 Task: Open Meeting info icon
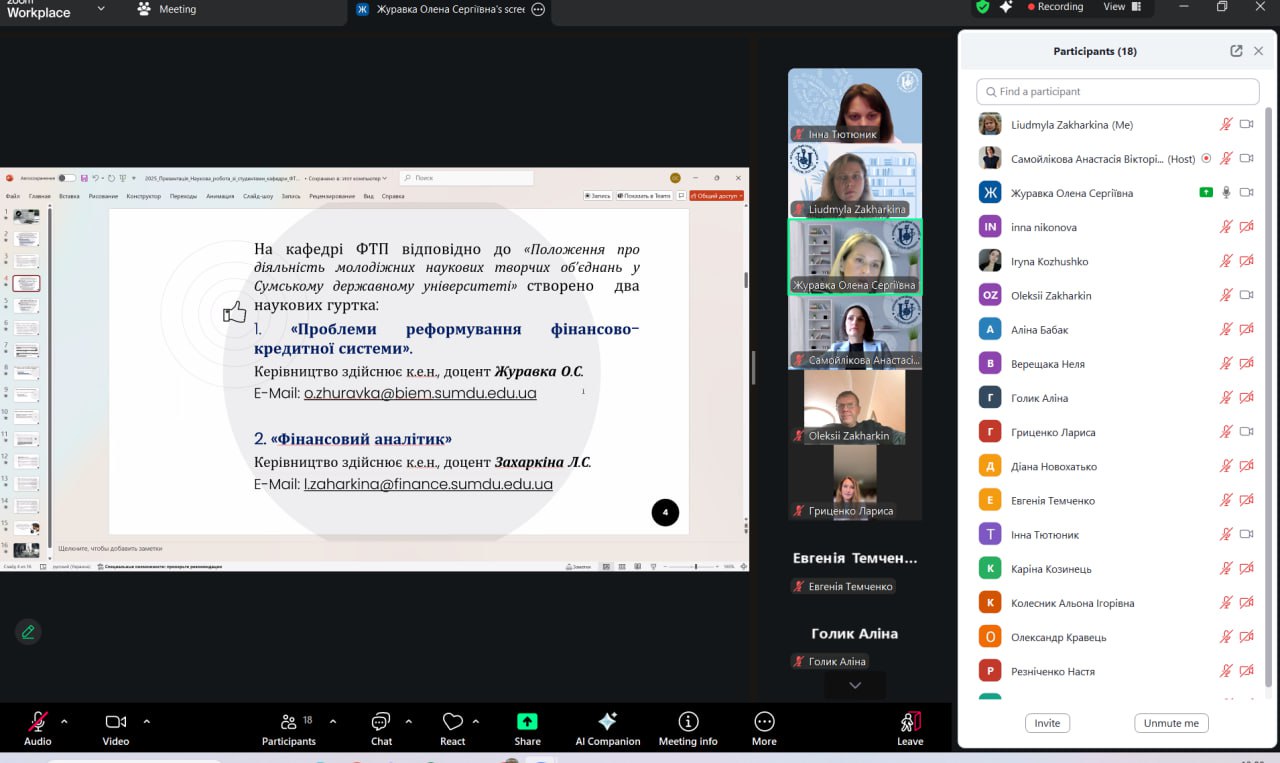688,722
